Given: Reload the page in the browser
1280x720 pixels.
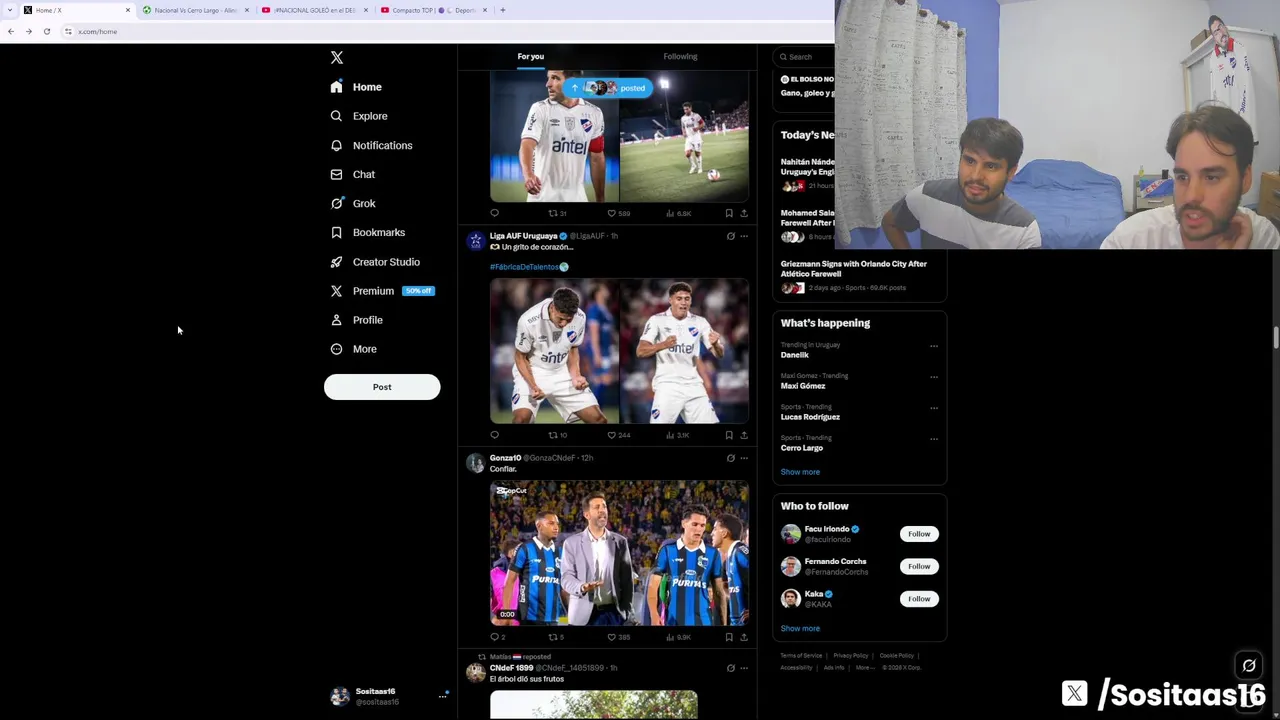Looking at the screenshot, I should click(46, 32).
